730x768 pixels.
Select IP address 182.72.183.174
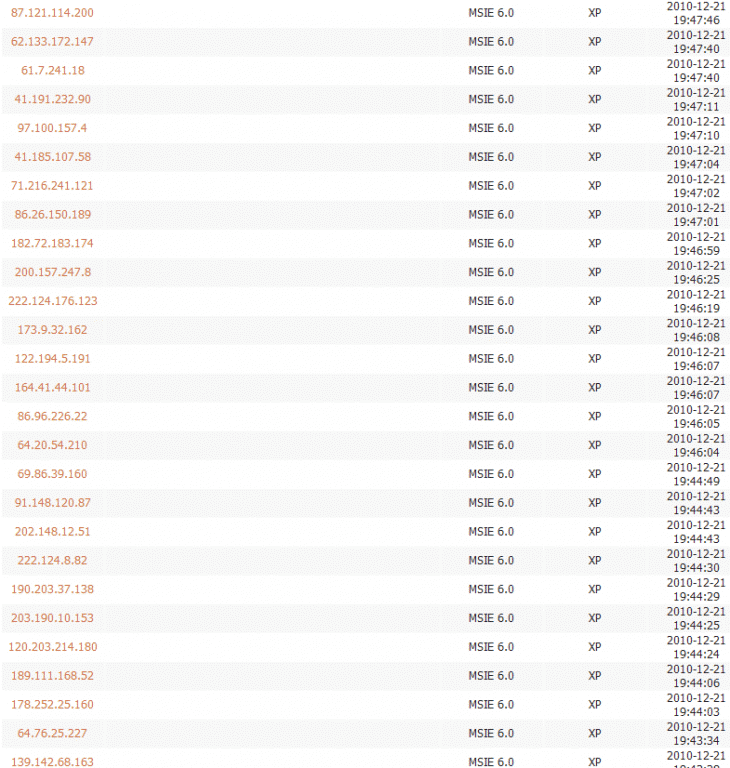(52, 244)
